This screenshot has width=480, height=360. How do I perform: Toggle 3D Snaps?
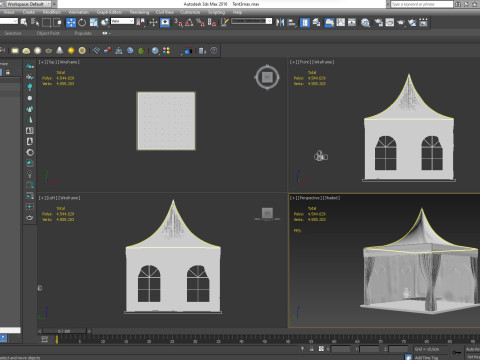(178, 22)
